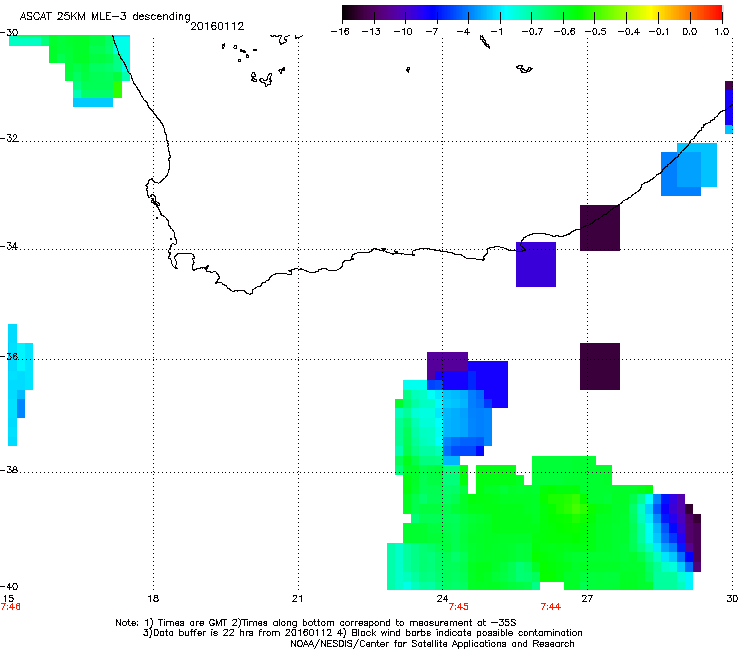740x650 pixels.
Task: Click the dark purple data square on the coastline
Action: coord(600,228)
